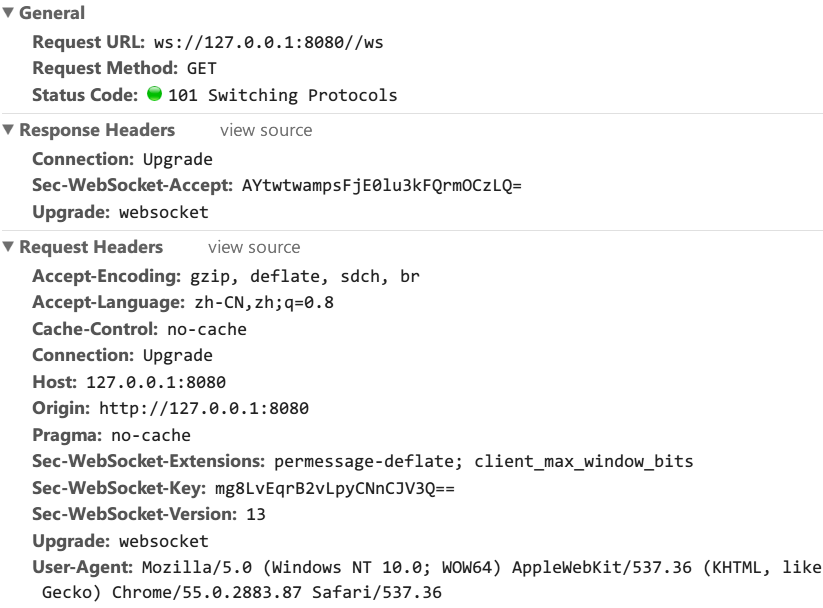Collapse the Response Headers section
The image size is (823, 608).
10,130
